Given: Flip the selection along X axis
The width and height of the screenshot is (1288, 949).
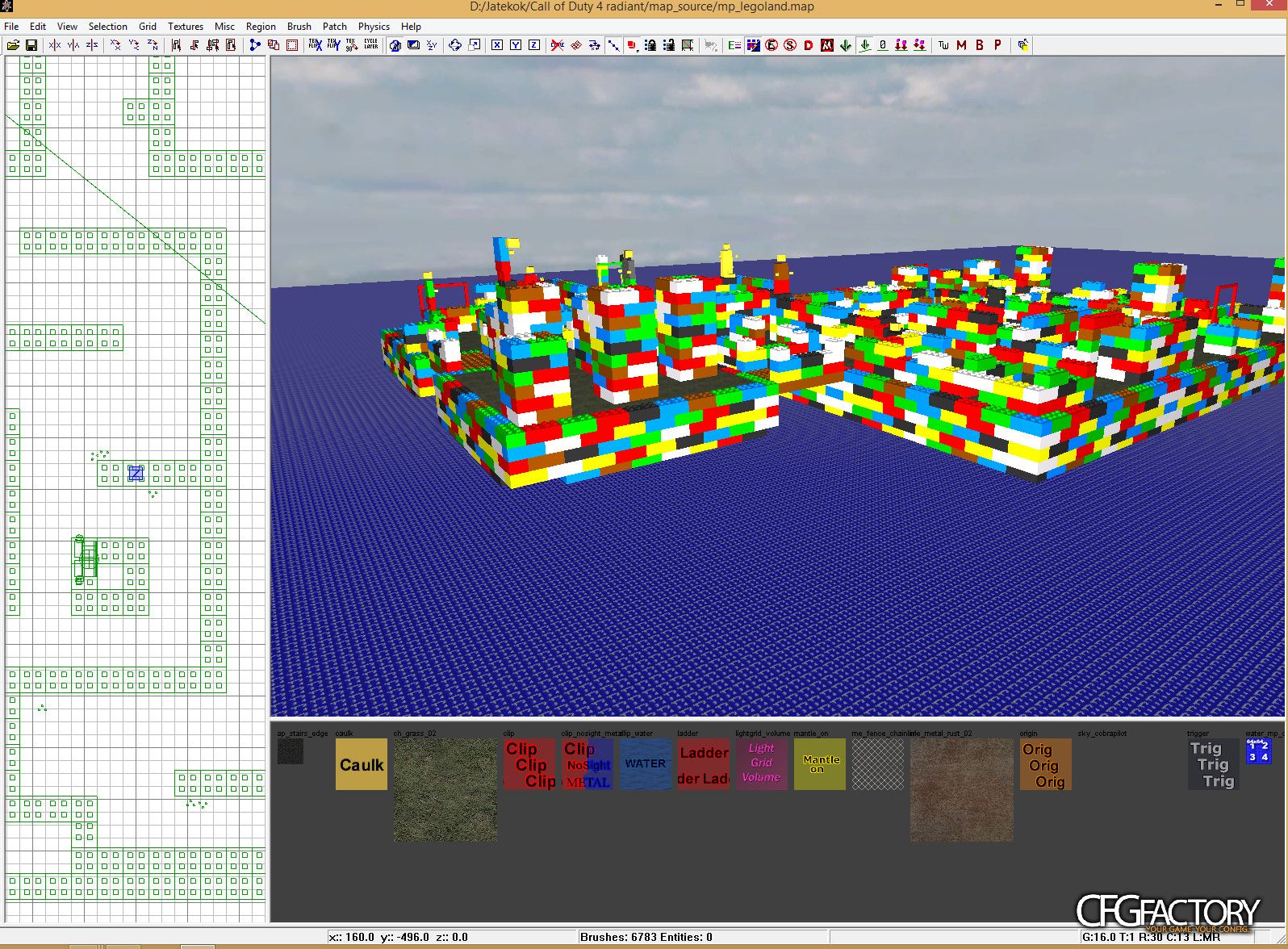Looking at the screenshot, I should coord(55,45).
